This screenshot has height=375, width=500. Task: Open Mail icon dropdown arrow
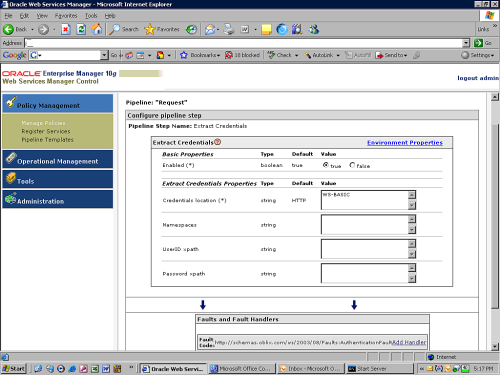[218, 30]
